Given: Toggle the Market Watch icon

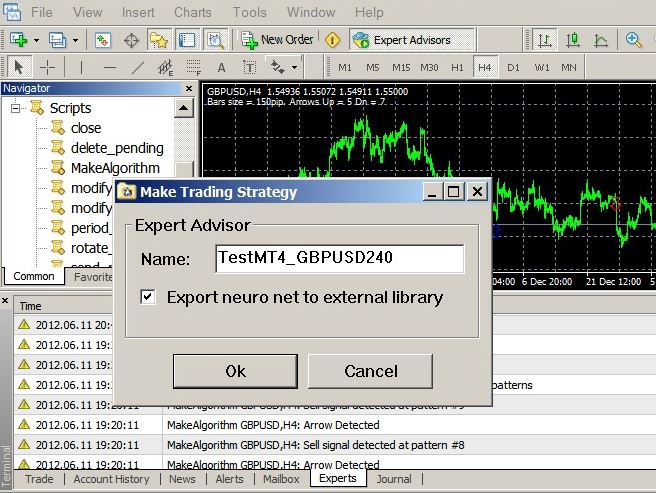Looking at the screenshot, I should 103,40.
